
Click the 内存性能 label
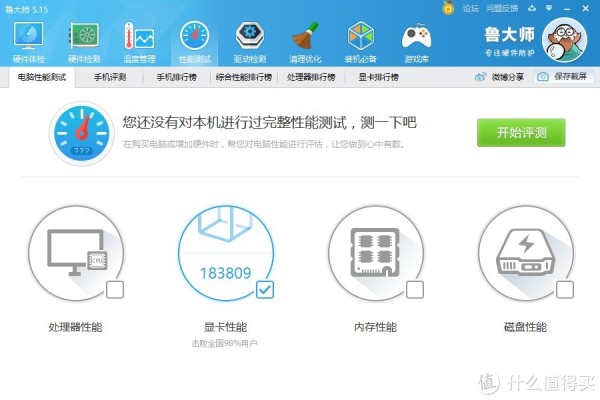pyautogui.click(x=375, y=327)
